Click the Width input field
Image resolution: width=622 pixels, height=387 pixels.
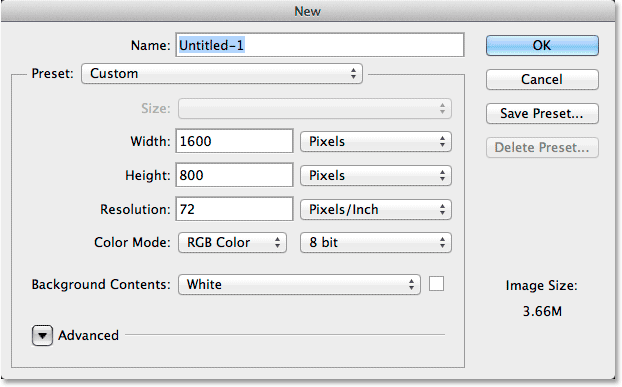(x=234, y=141)
